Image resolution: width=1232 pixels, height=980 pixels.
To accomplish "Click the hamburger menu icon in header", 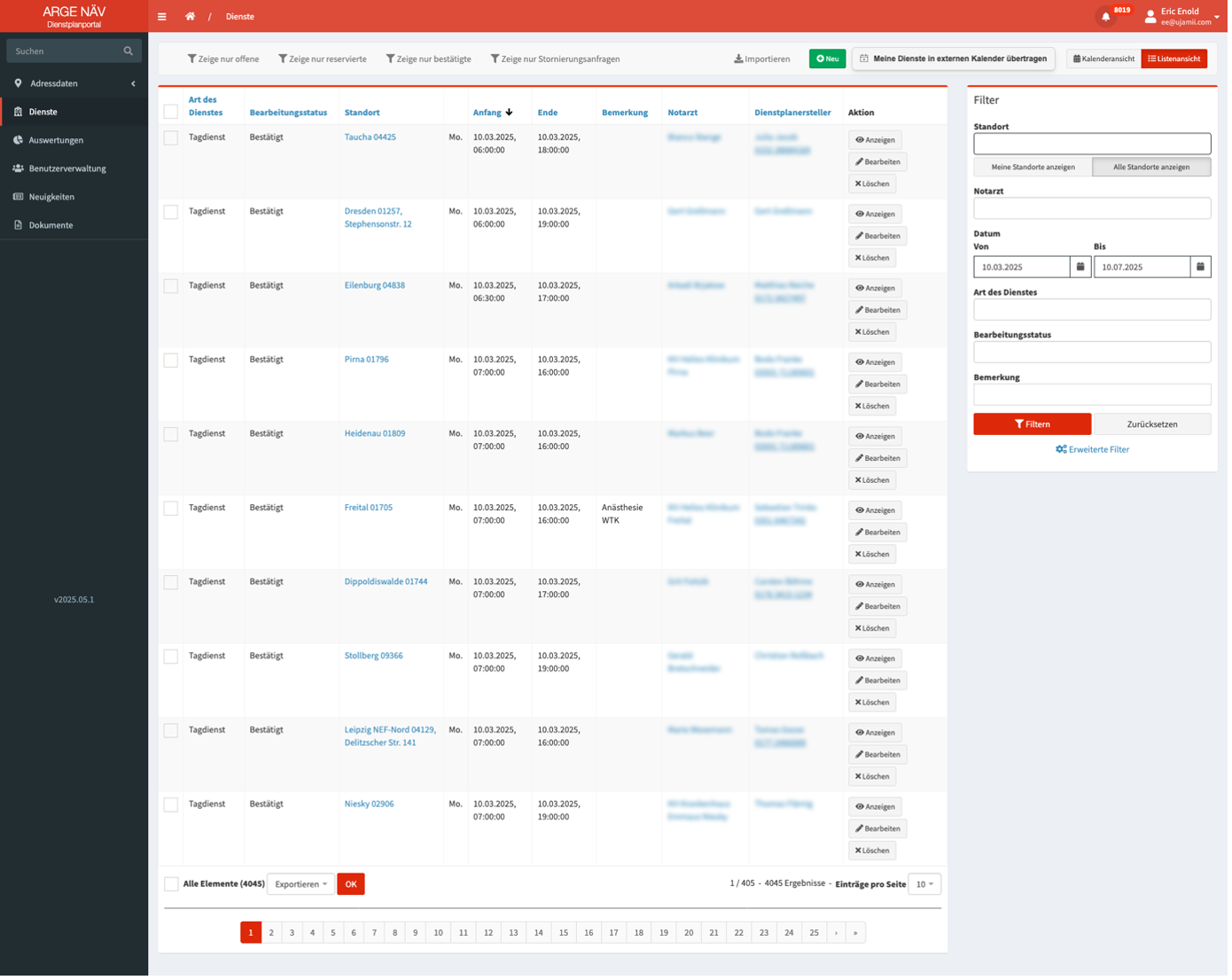I will coord(162,17).
